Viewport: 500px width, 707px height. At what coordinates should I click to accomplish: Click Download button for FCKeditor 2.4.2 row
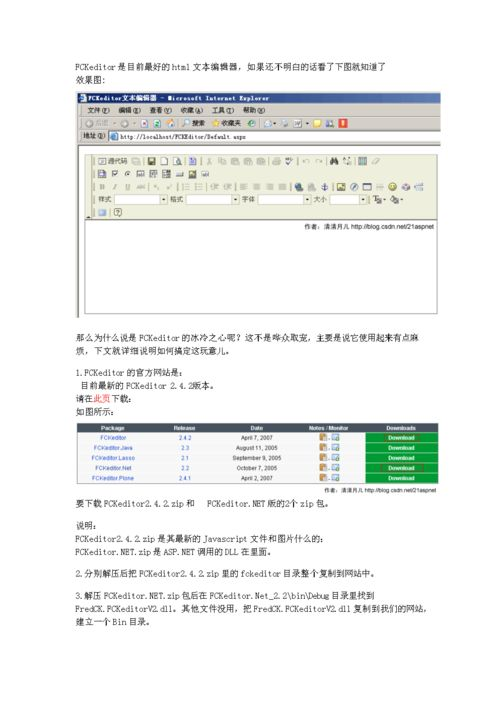(401, 437)
